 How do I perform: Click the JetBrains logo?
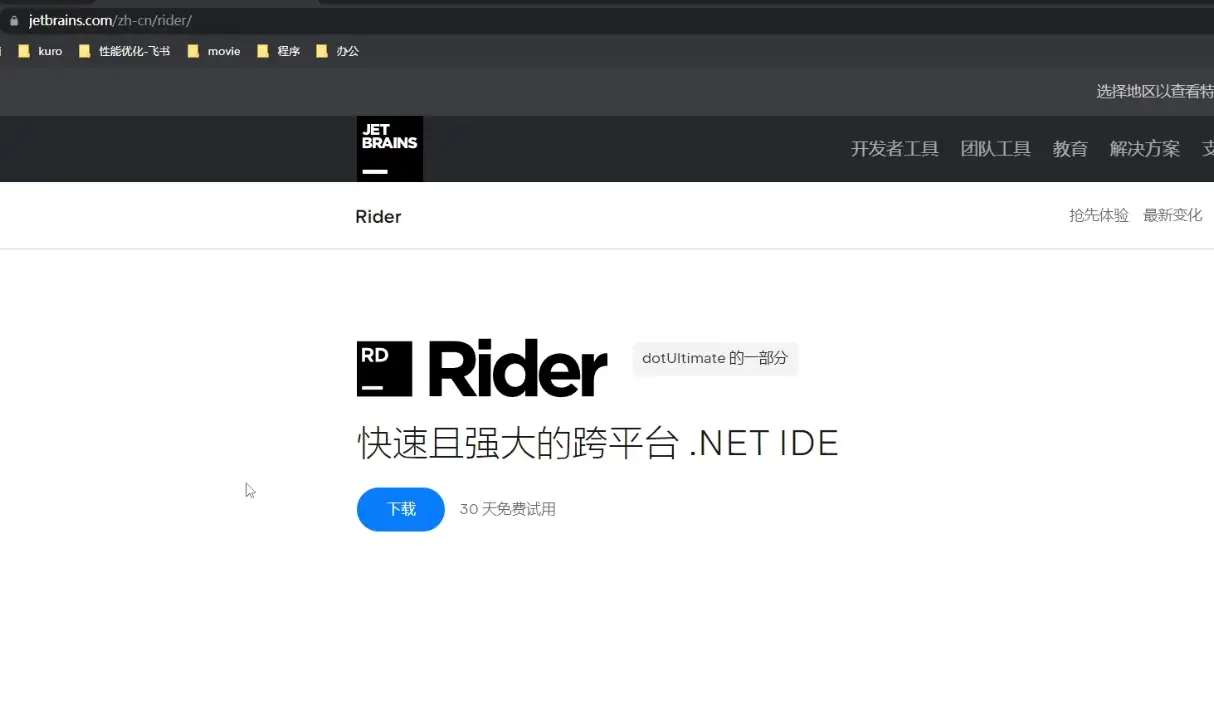click(x=390, y=149)
